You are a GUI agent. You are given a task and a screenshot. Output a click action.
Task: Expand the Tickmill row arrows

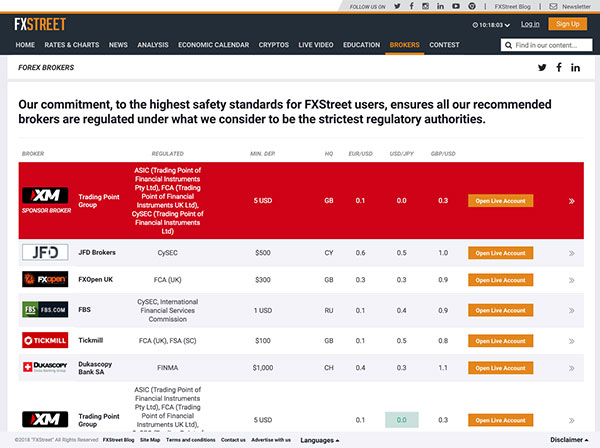click(x=571, y=341)
